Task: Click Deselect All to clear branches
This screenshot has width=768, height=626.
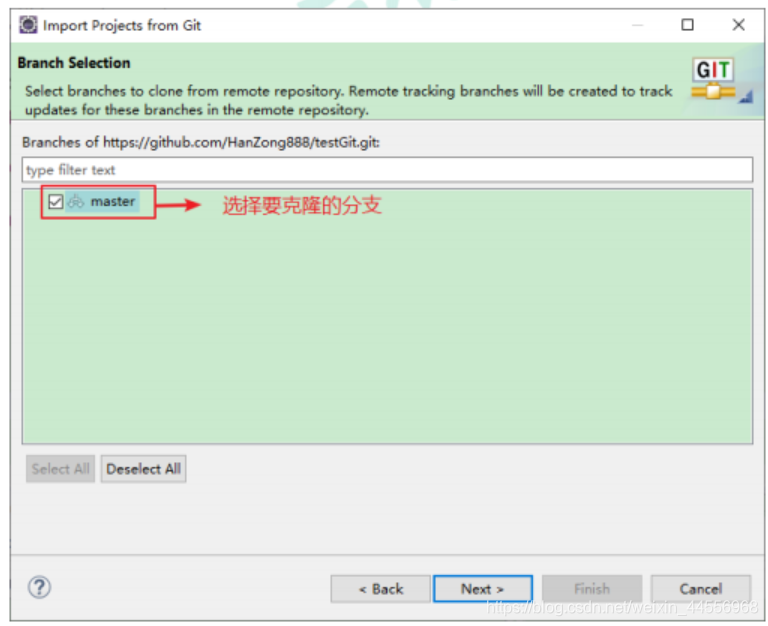Action: click(x=144, y=469)
